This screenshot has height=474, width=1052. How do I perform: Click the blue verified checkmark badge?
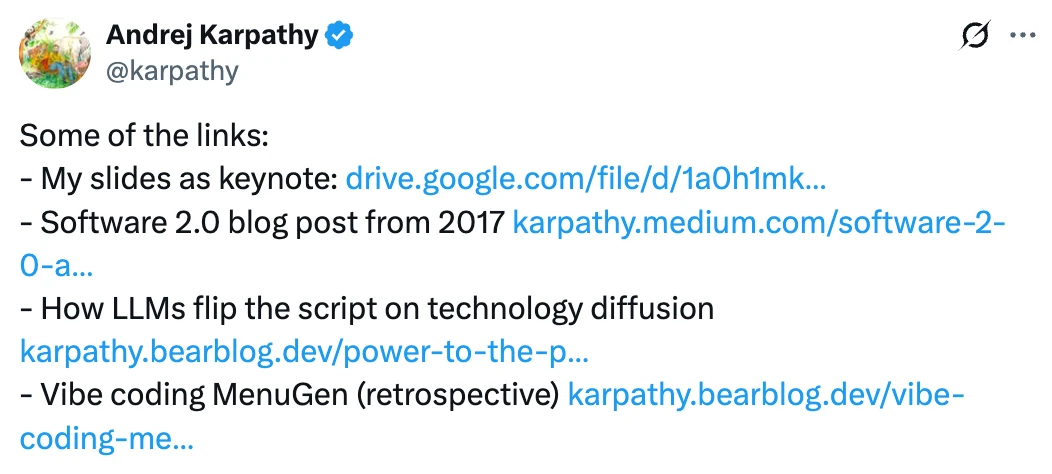point(339,35)
